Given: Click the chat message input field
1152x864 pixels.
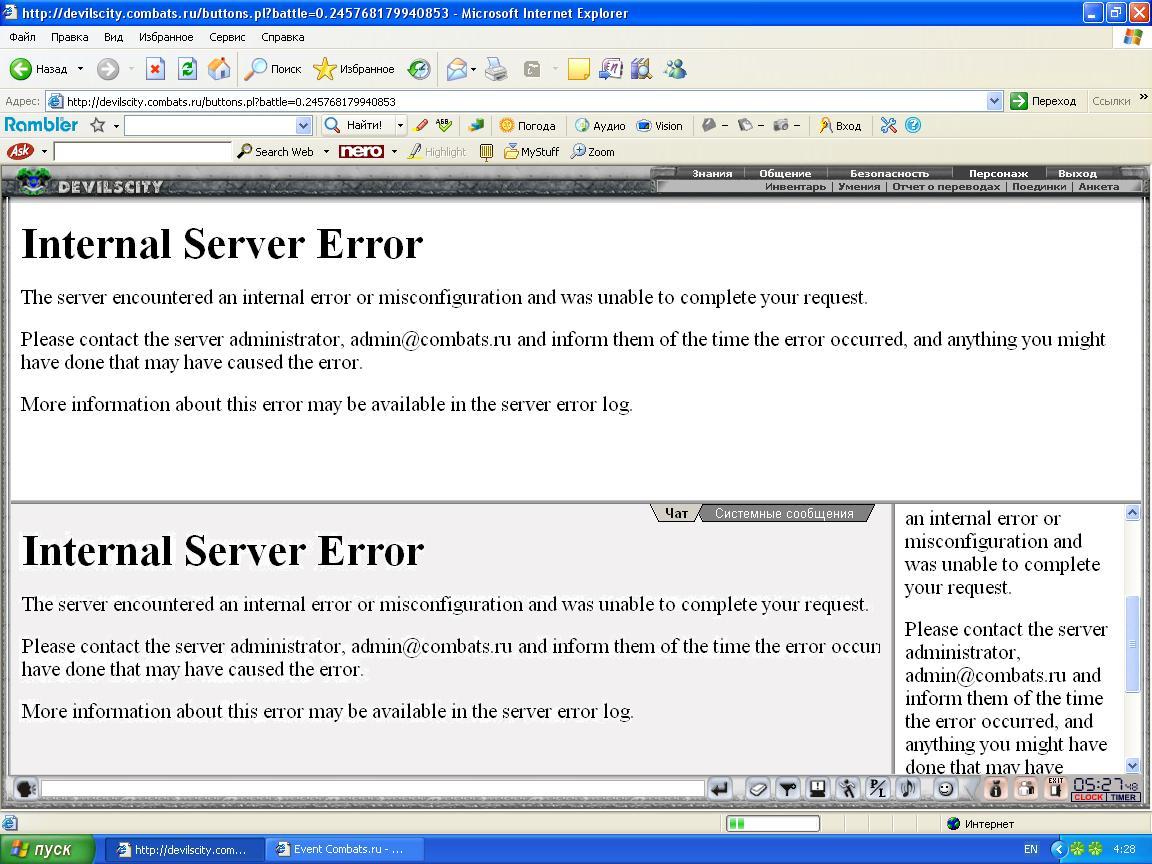Looking at the screenshot, I should 372,788.
